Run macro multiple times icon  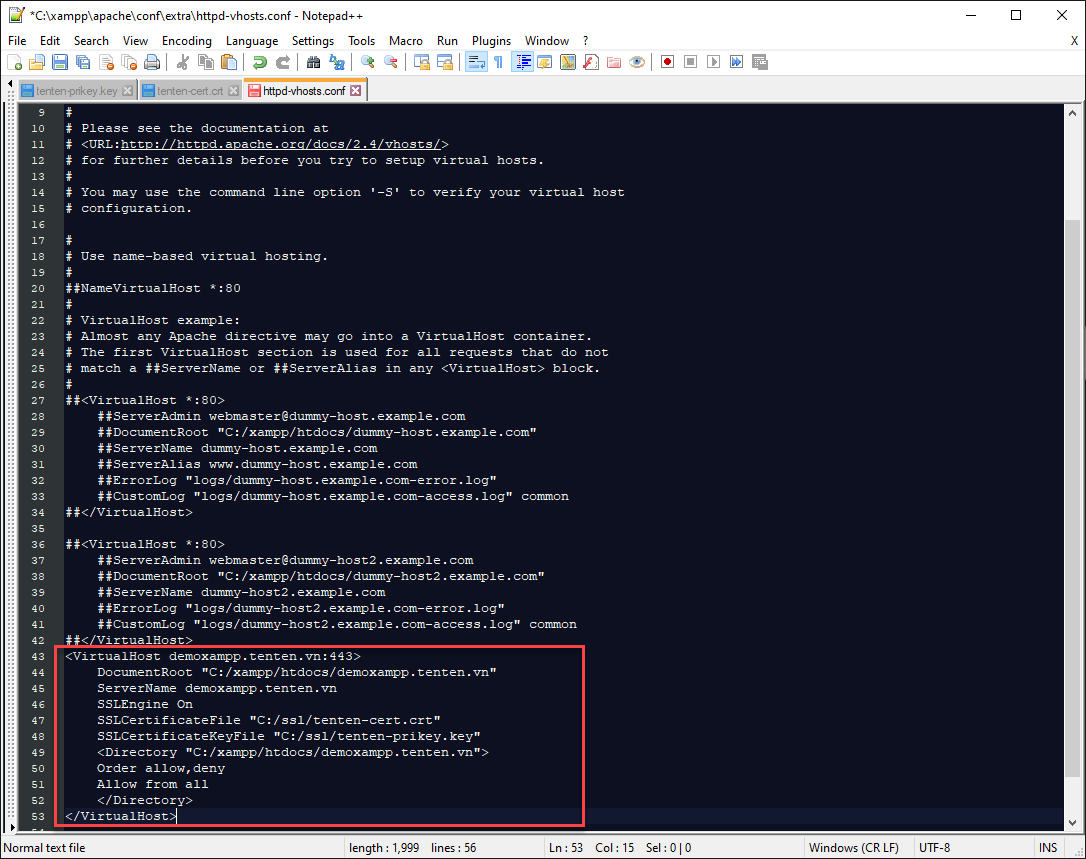tap(736, 62)
